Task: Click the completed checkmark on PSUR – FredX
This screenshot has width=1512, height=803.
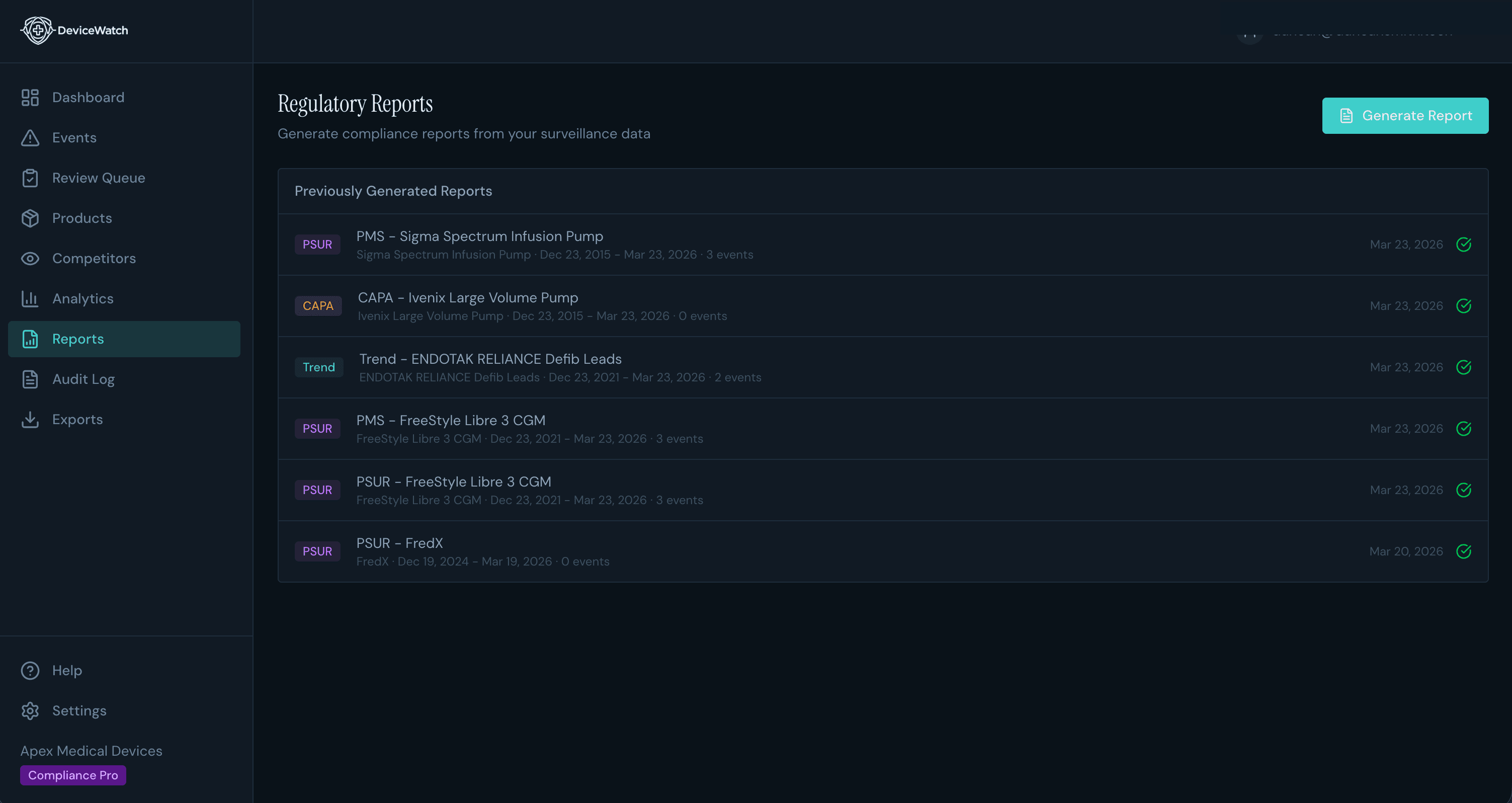Action: point(1463,551)
